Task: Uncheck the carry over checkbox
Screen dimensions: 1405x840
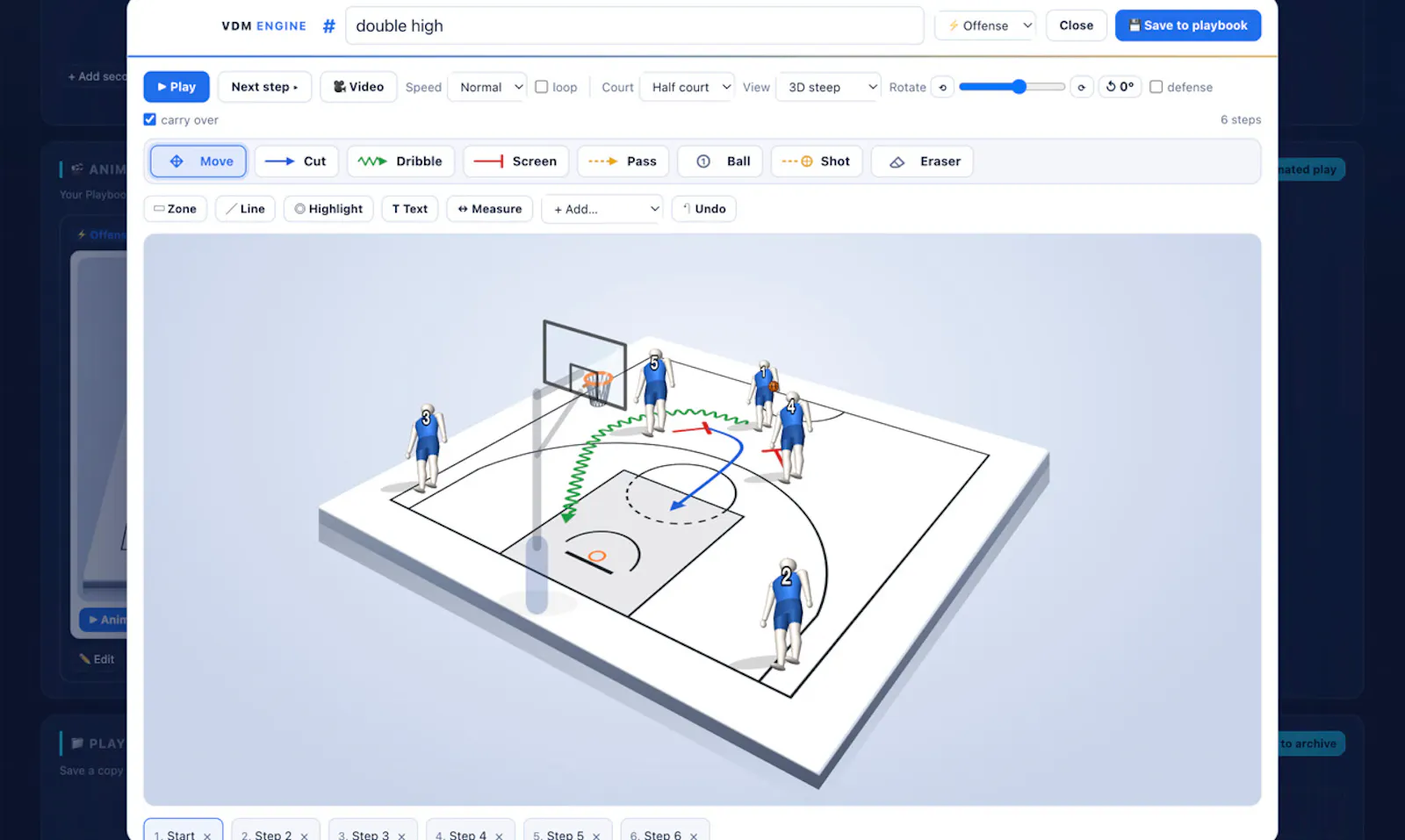Action: [x=150, y=119]
